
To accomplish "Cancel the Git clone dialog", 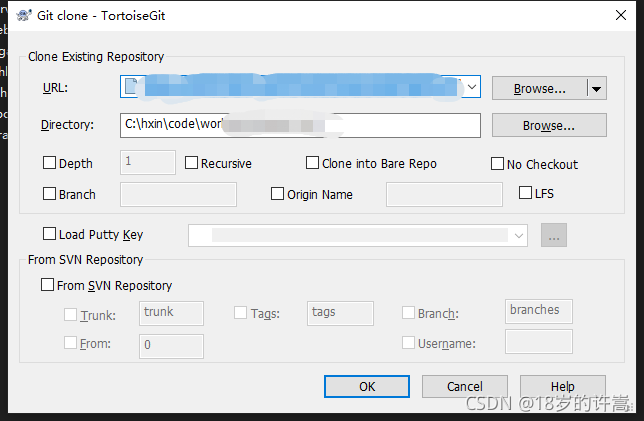I will pyautogui.click(x=465, y=386).
